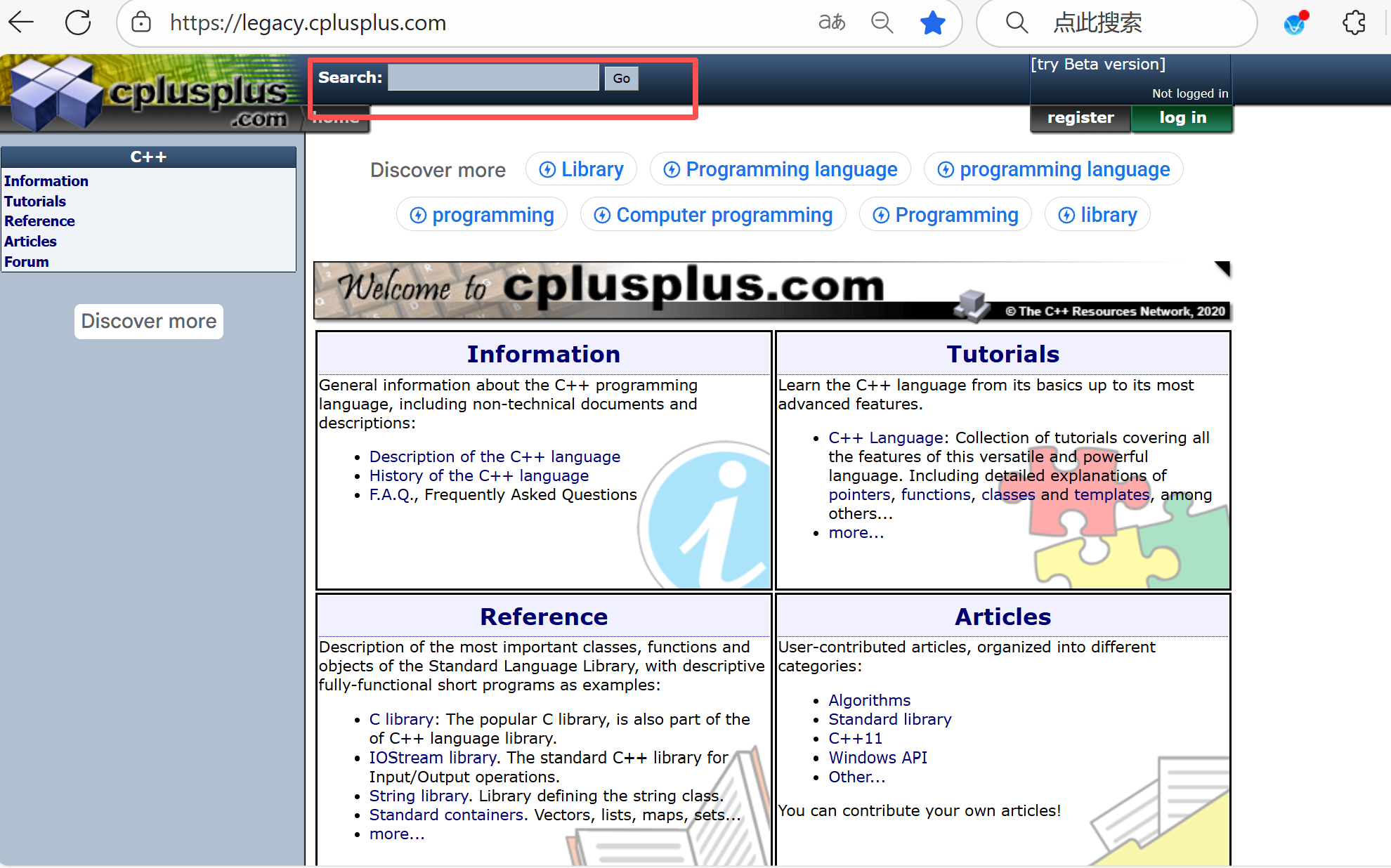1391x868 pixels.
Task: Click the site padlock info icon
Action: pyautogui.click(x=141, y=22)
